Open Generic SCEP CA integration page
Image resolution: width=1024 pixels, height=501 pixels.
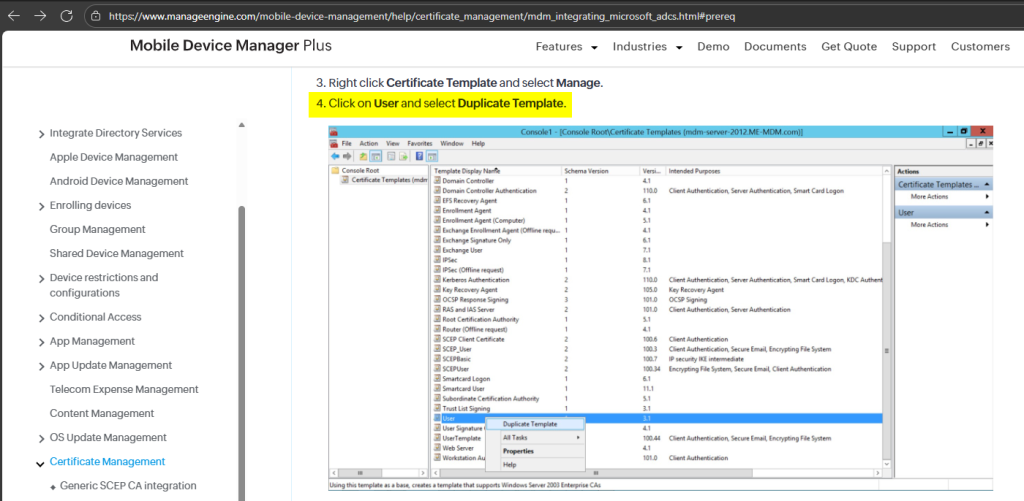pos(128,486)
